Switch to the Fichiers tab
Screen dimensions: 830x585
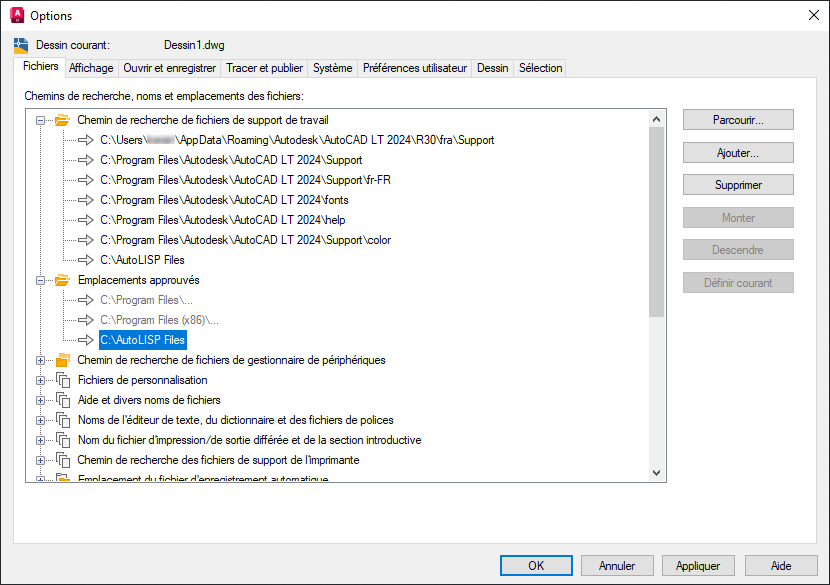[40, 67]
